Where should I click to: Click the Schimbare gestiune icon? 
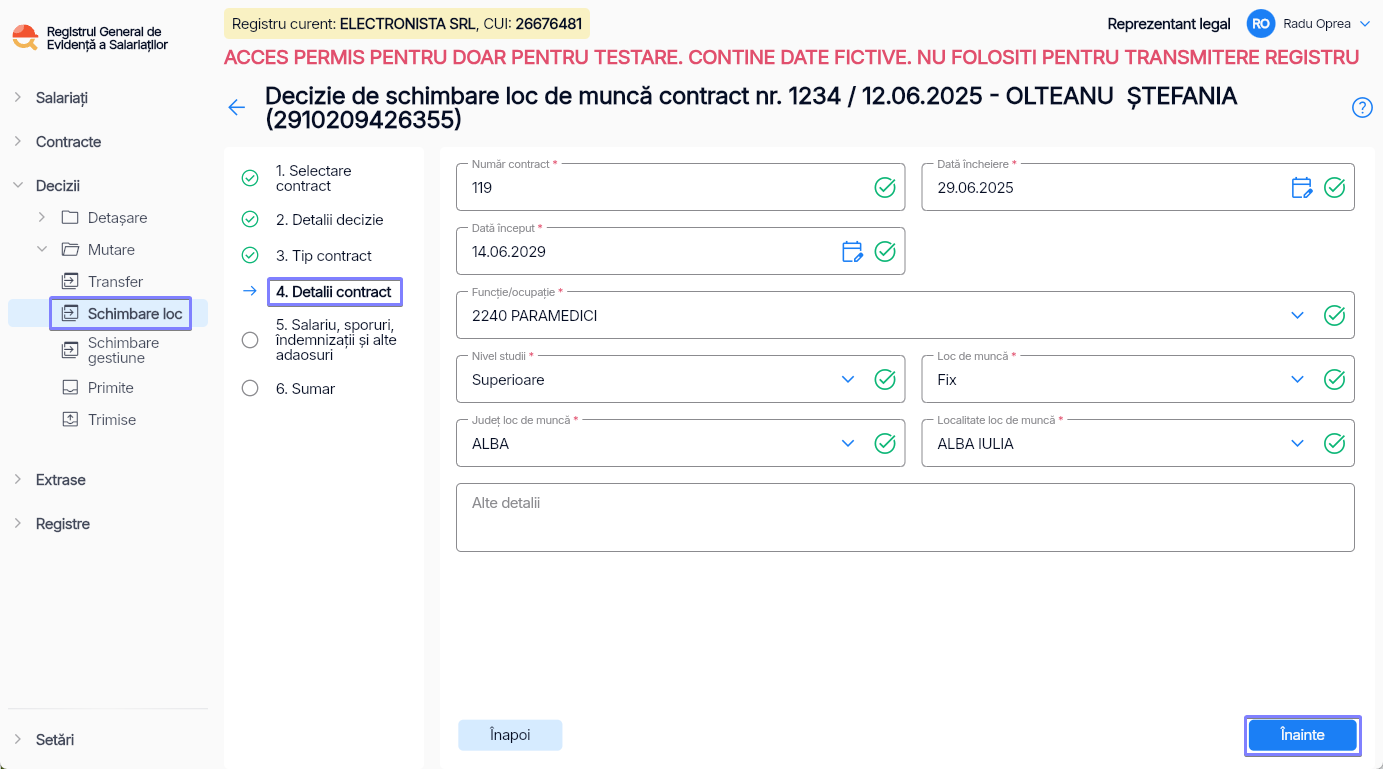coord(70,350)
